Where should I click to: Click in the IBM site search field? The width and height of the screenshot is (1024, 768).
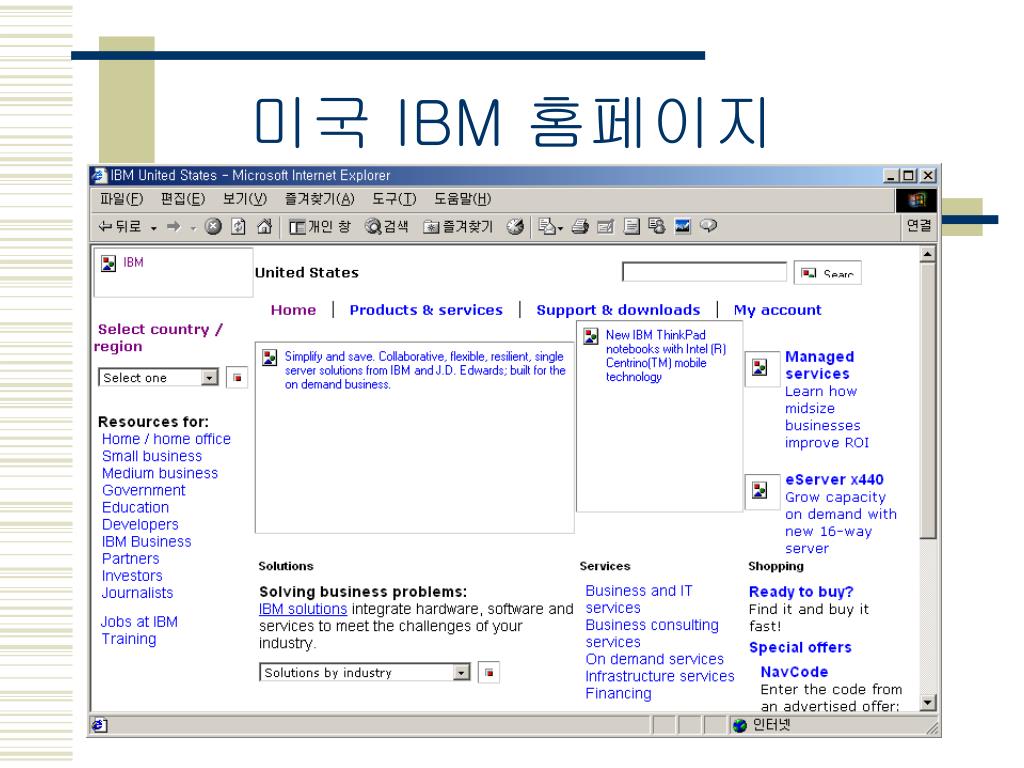point(704,272)
